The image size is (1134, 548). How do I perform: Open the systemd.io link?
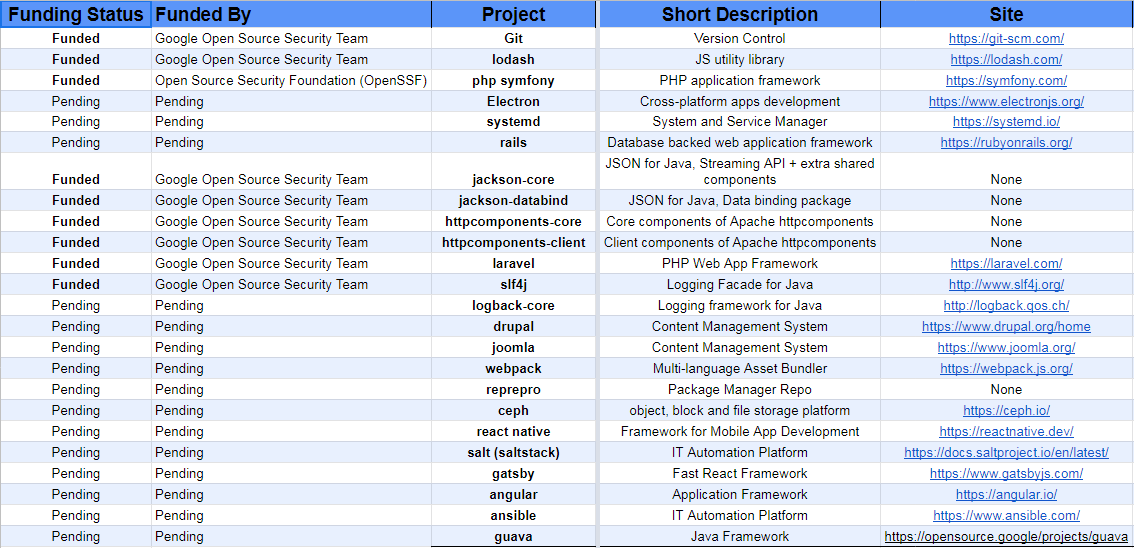[1006, 121]
